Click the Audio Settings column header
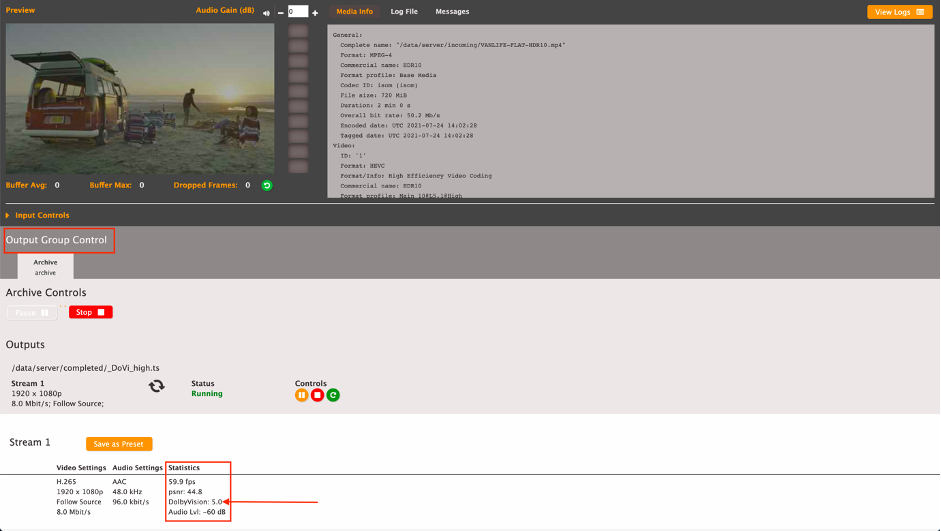This screenshot has width=941, height=531. point(137,467)
